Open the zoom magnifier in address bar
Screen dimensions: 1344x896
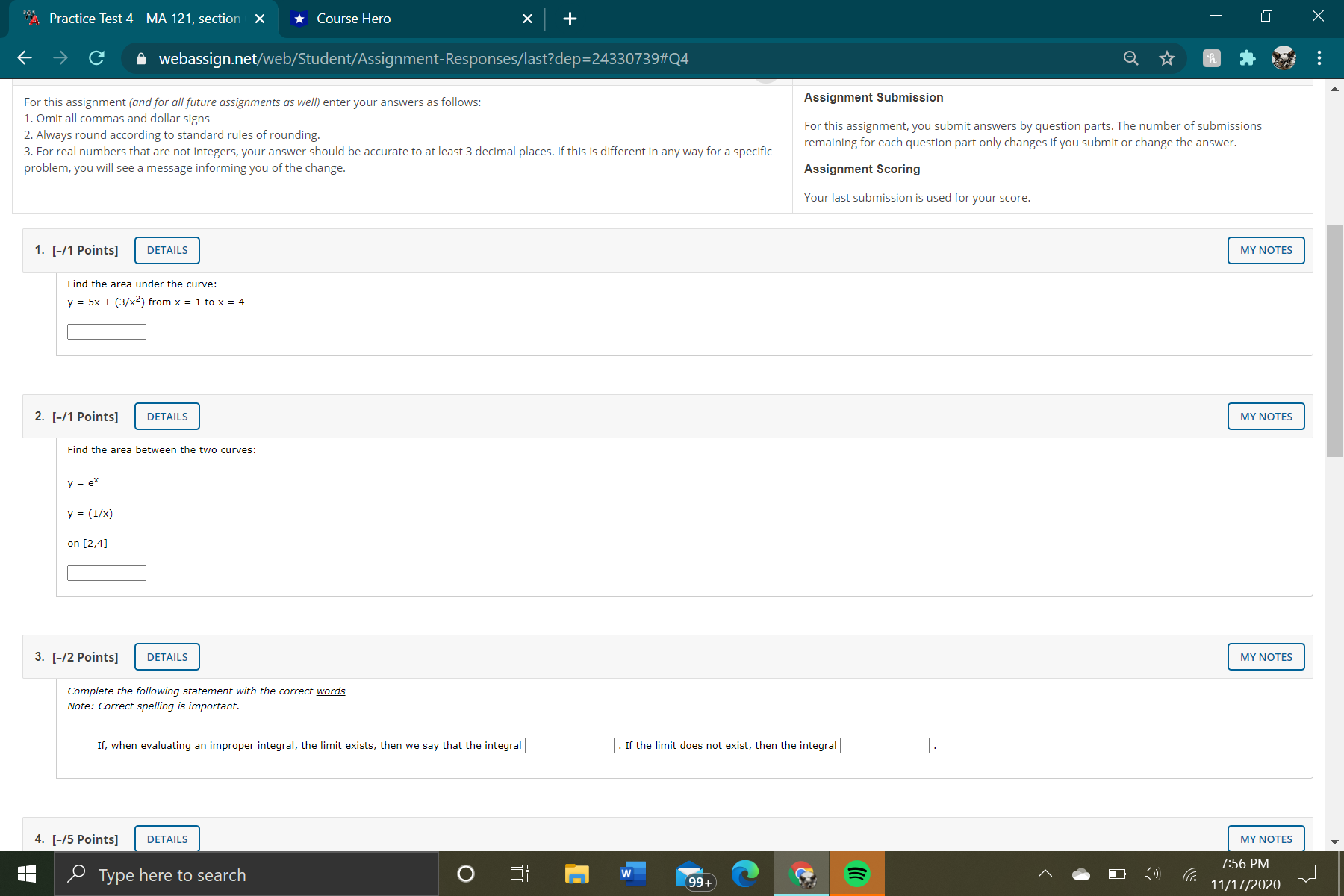(x=1131, y=58)
